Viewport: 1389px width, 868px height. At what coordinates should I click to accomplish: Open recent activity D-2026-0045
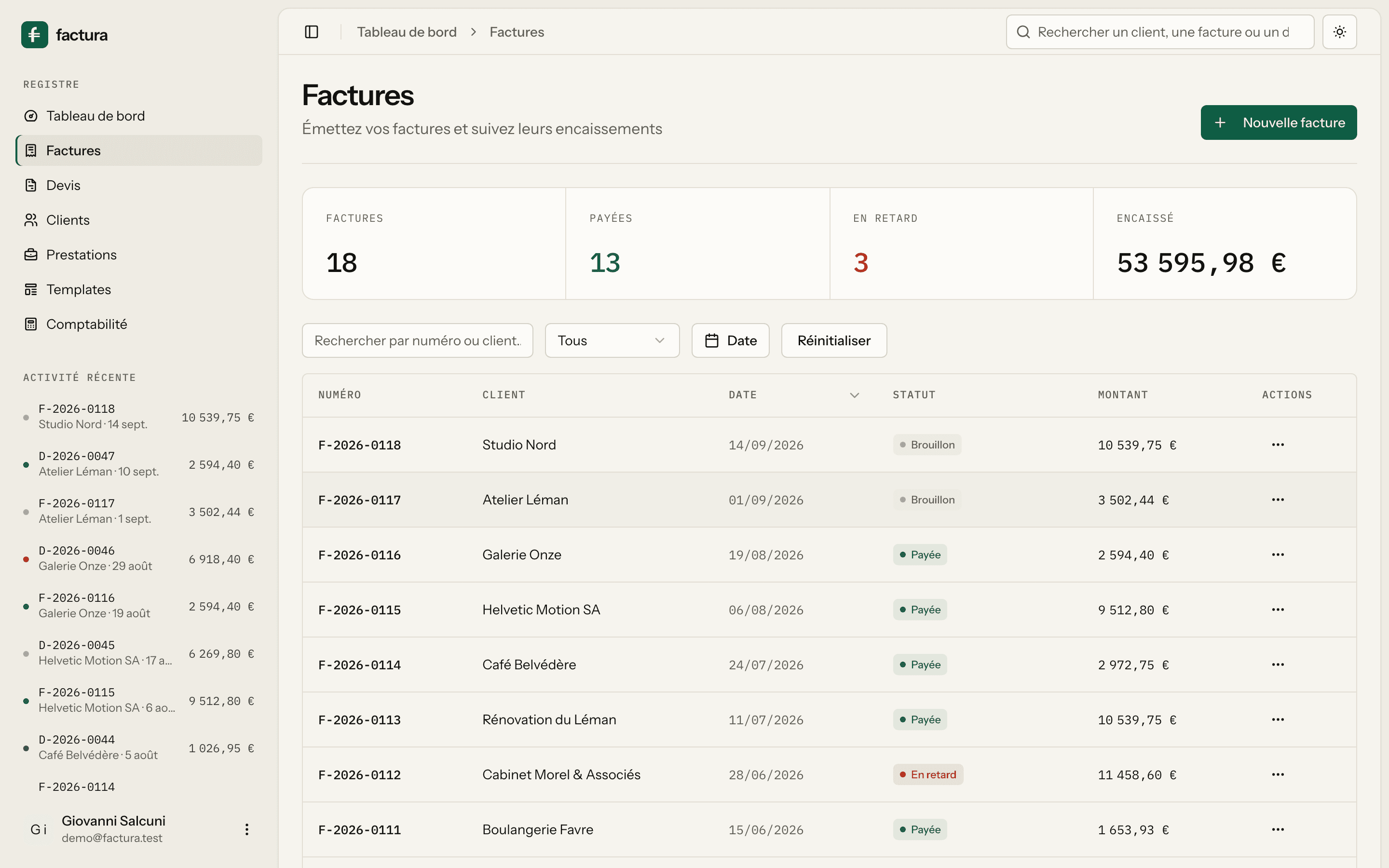point(139,653)
